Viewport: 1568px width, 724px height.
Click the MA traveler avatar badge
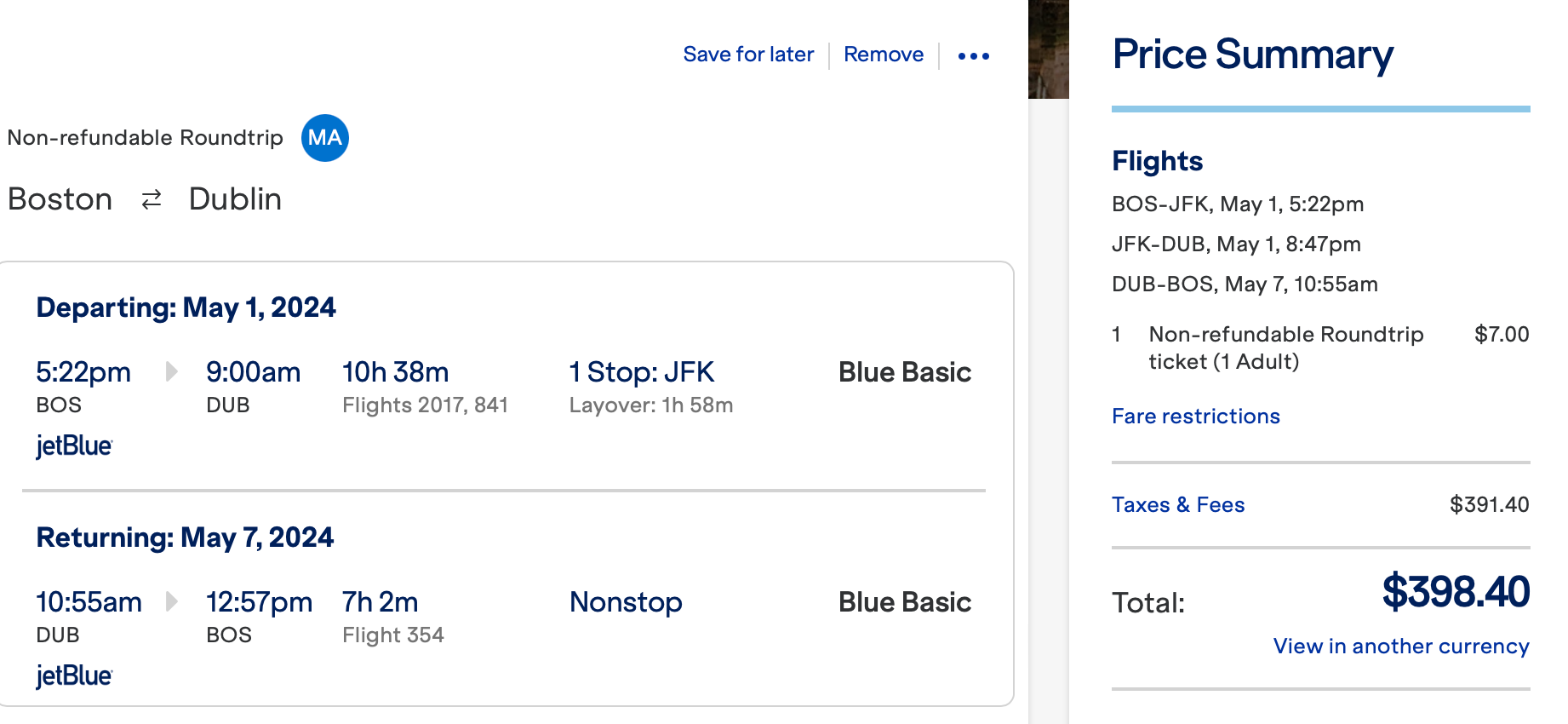(x=325, y=138)
